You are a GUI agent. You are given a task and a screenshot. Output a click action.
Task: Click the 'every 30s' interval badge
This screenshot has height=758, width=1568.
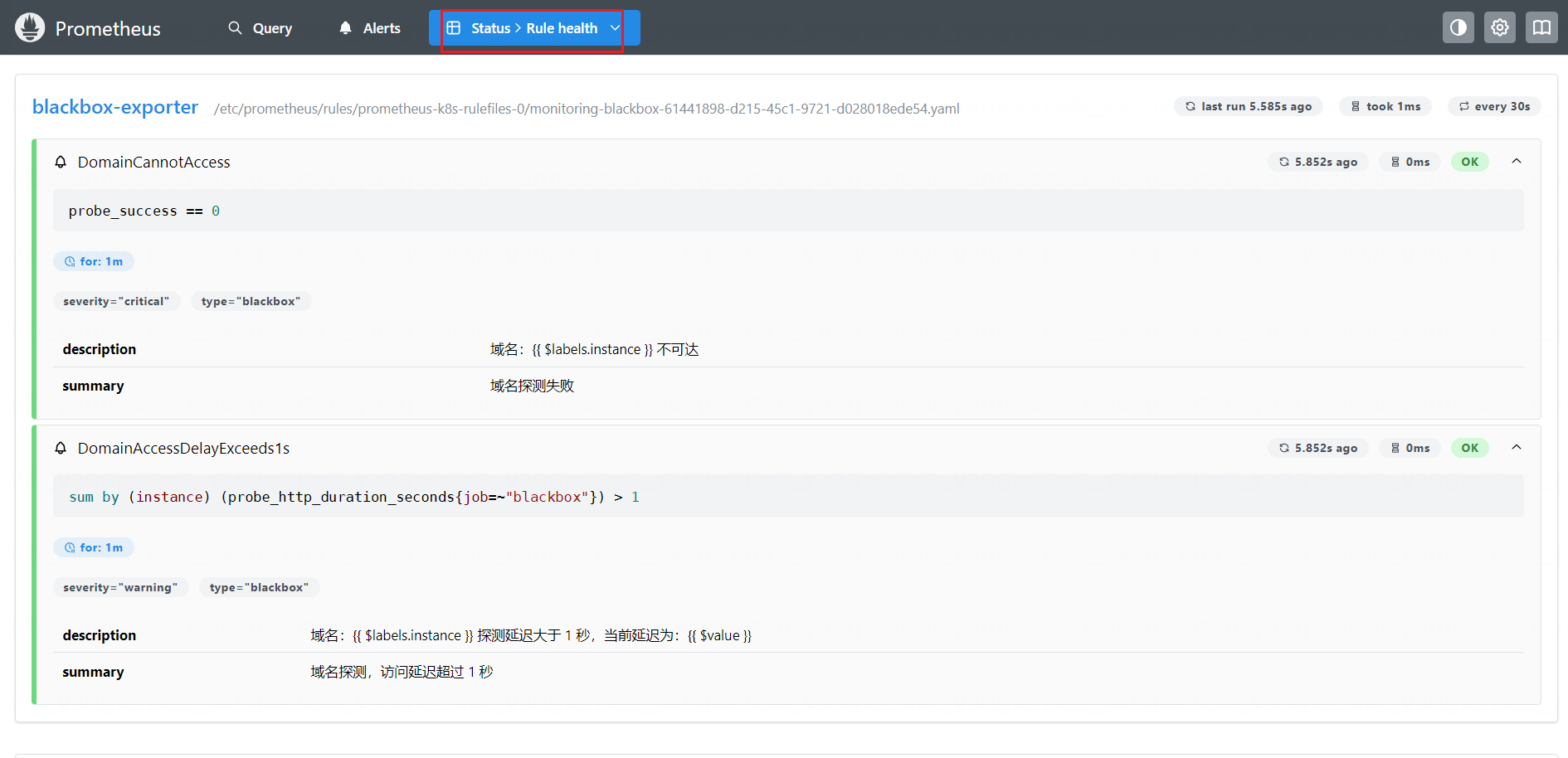click(1494, 106)
